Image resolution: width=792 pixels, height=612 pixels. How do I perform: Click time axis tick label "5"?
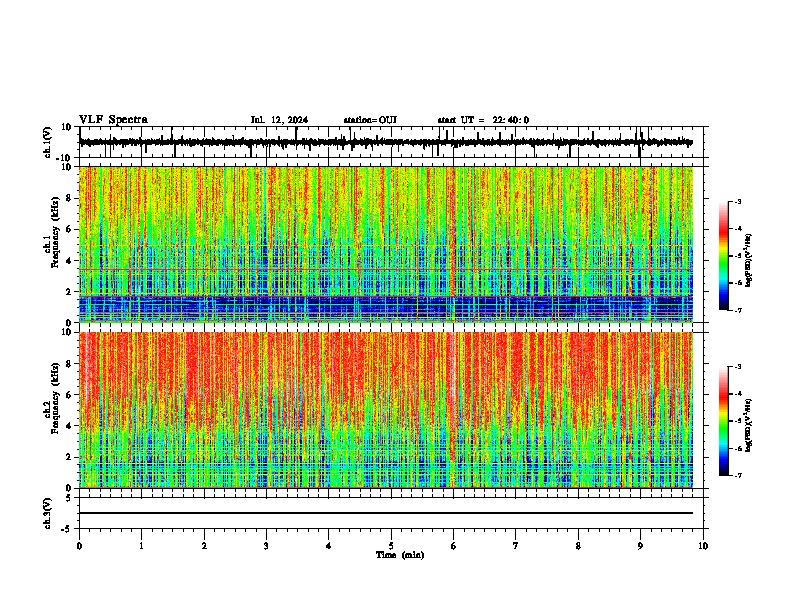391,546
